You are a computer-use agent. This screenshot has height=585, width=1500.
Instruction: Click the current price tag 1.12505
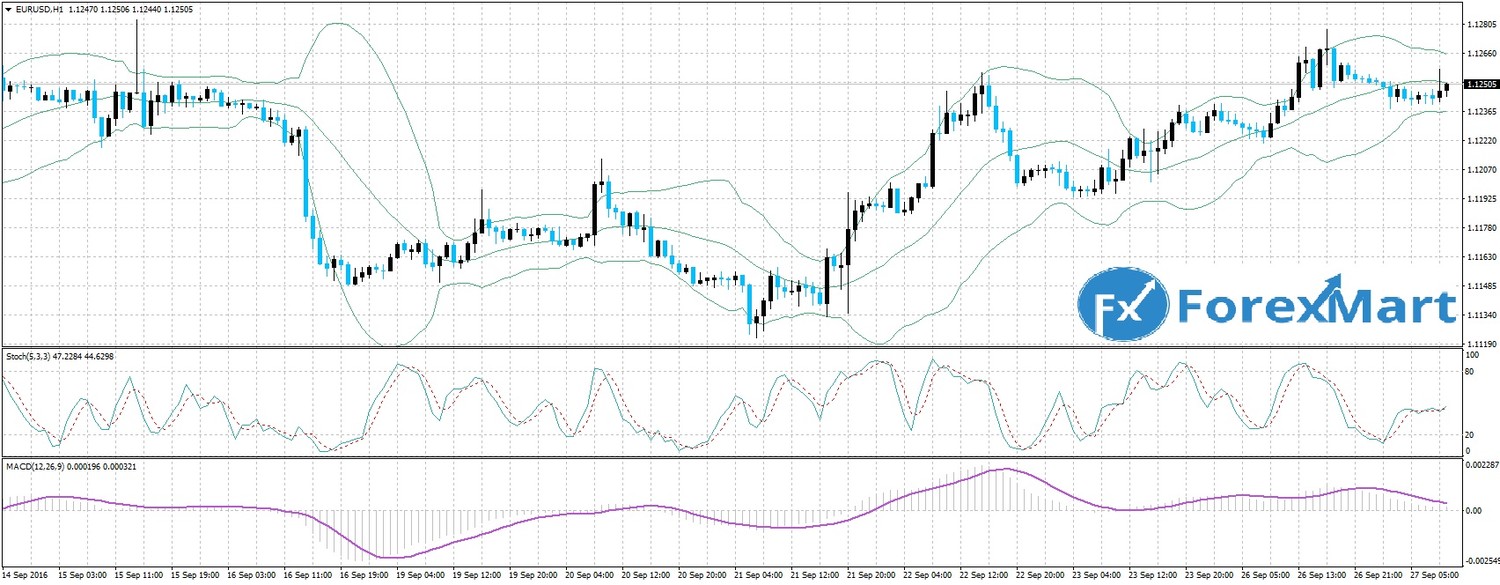pyautogui.click(x=1478, y=85)
